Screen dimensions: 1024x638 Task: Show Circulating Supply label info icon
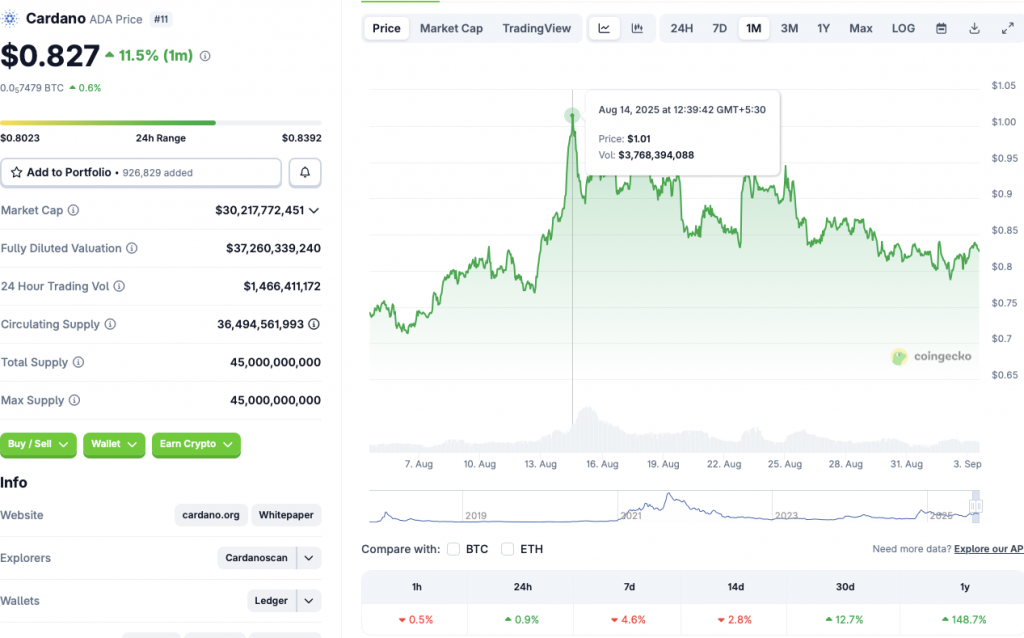coord(110,324)
